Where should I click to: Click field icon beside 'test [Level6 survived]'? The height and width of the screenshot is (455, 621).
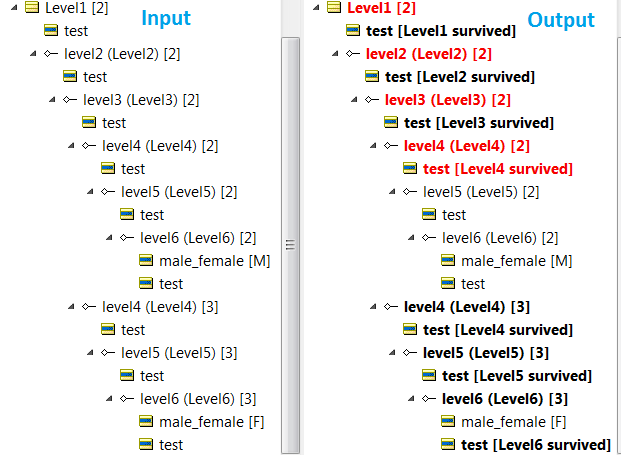[x=448, y=444]
